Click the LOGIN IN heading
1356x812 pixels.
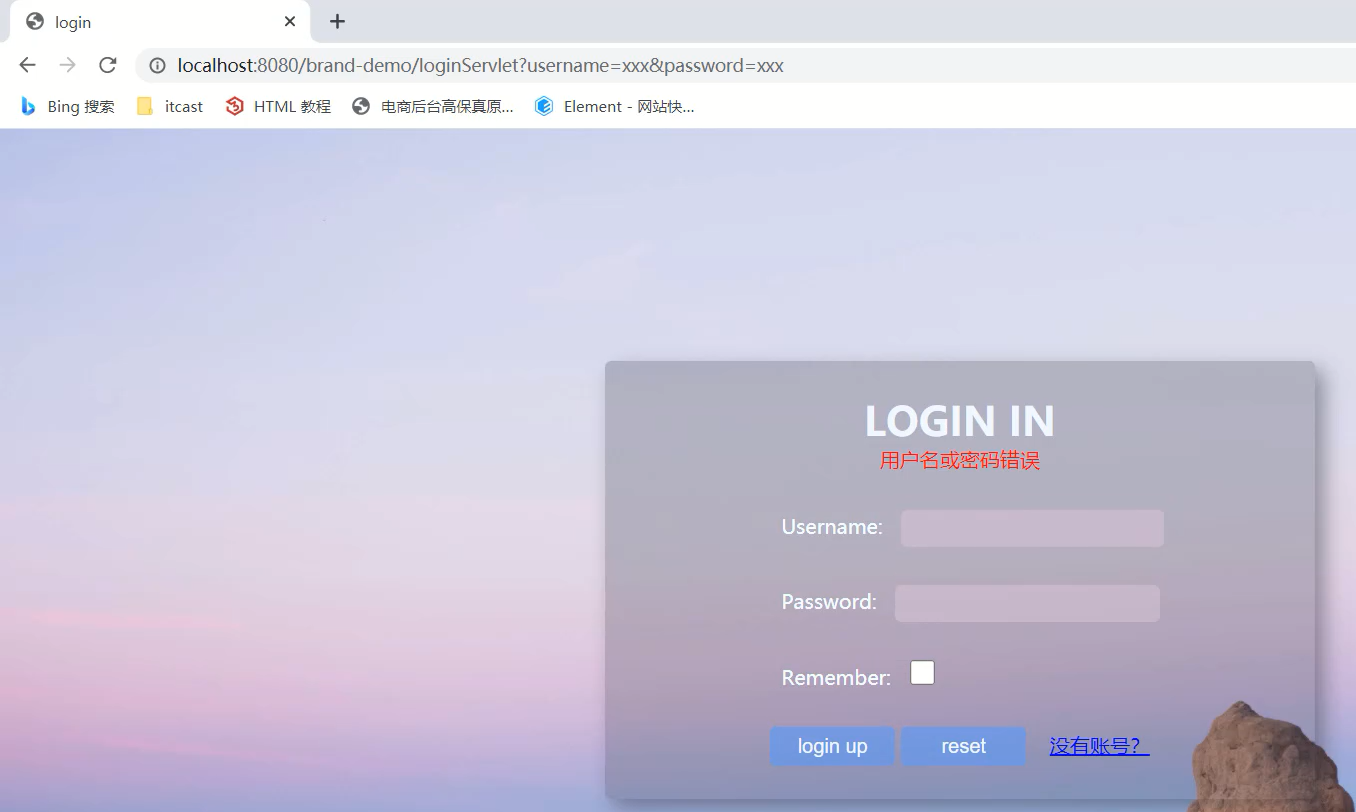[x=960, y=421]
